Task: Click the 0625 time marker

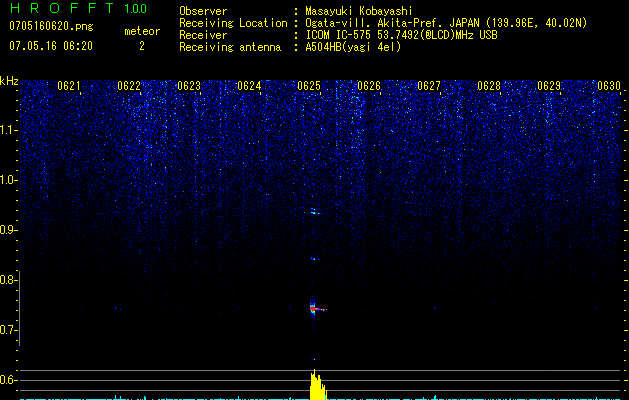Action: [x=309, y=86]
